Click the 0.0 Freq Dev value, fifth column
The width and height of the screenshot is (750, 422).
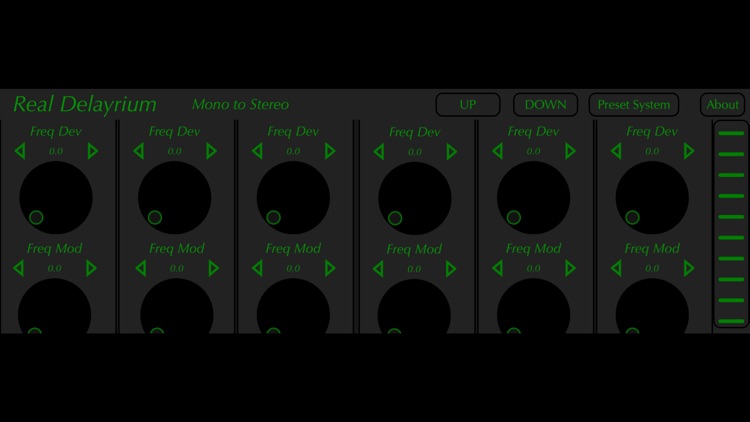pyautogui.click(x=533, y=151)
